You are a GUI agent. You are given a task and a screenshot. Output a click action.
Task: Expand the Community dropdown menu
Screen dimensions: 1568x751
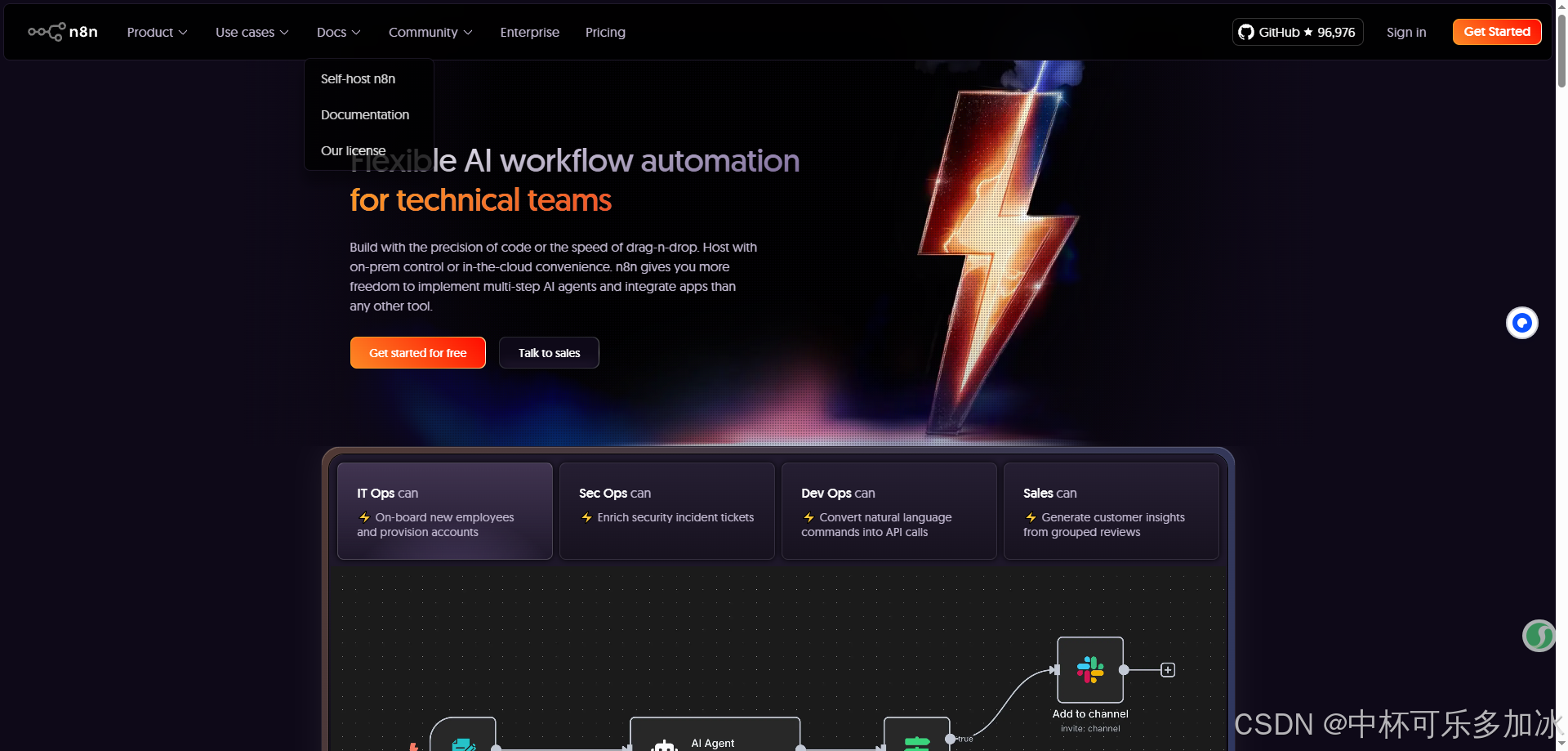click(x=430, y=32)
